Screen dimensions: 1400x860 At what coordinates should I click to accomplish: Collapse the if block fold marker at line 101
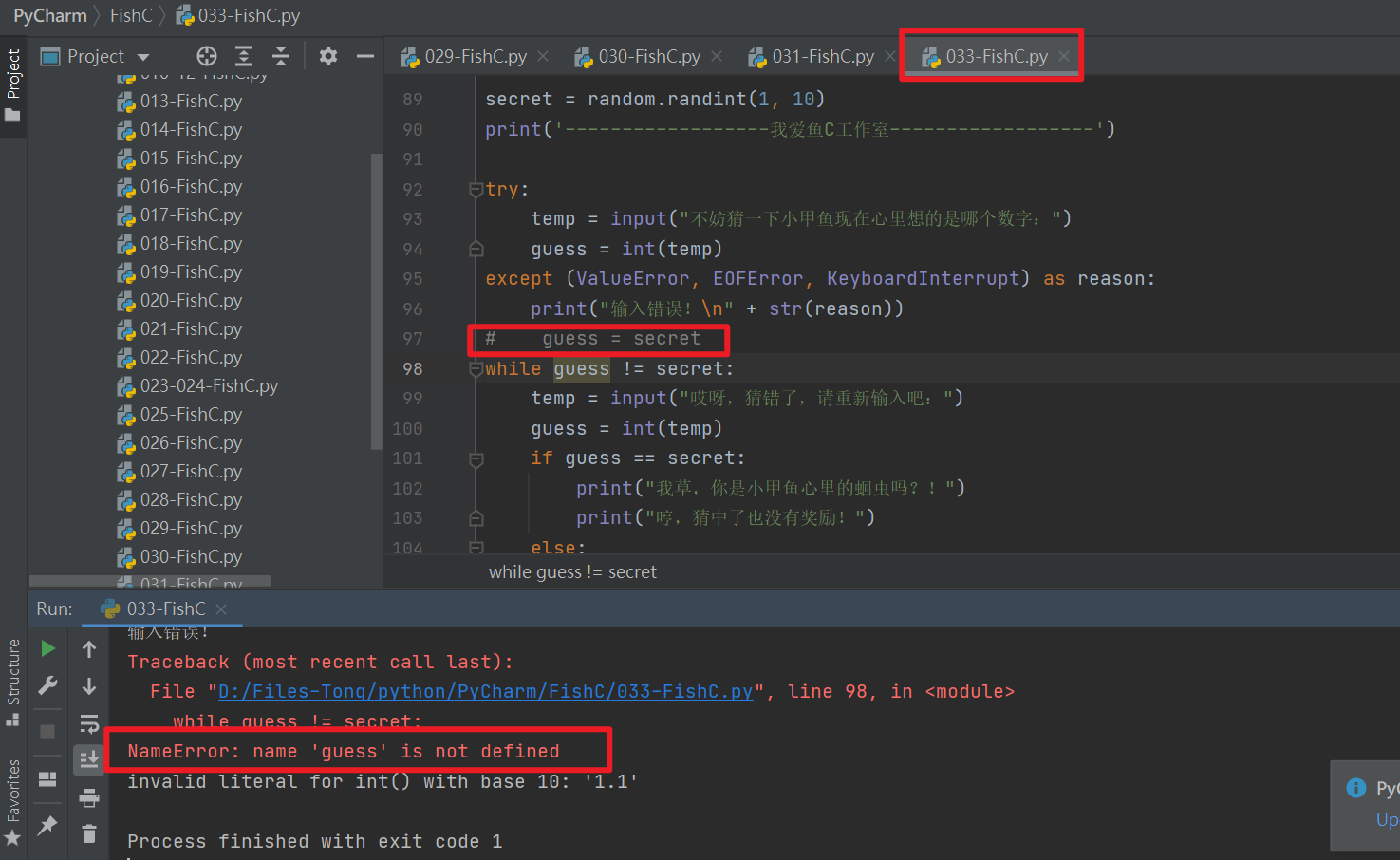476,459
